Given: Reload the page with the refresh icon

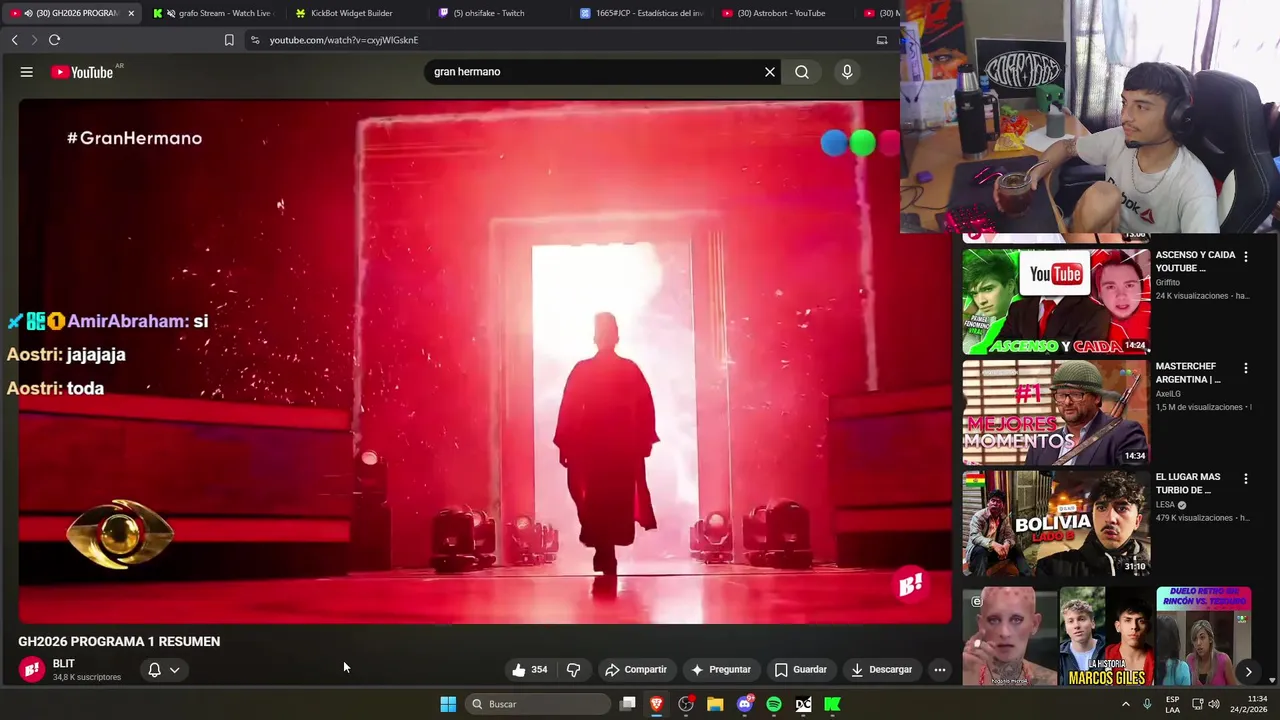Looking at the screenshot, I should 54,40.
